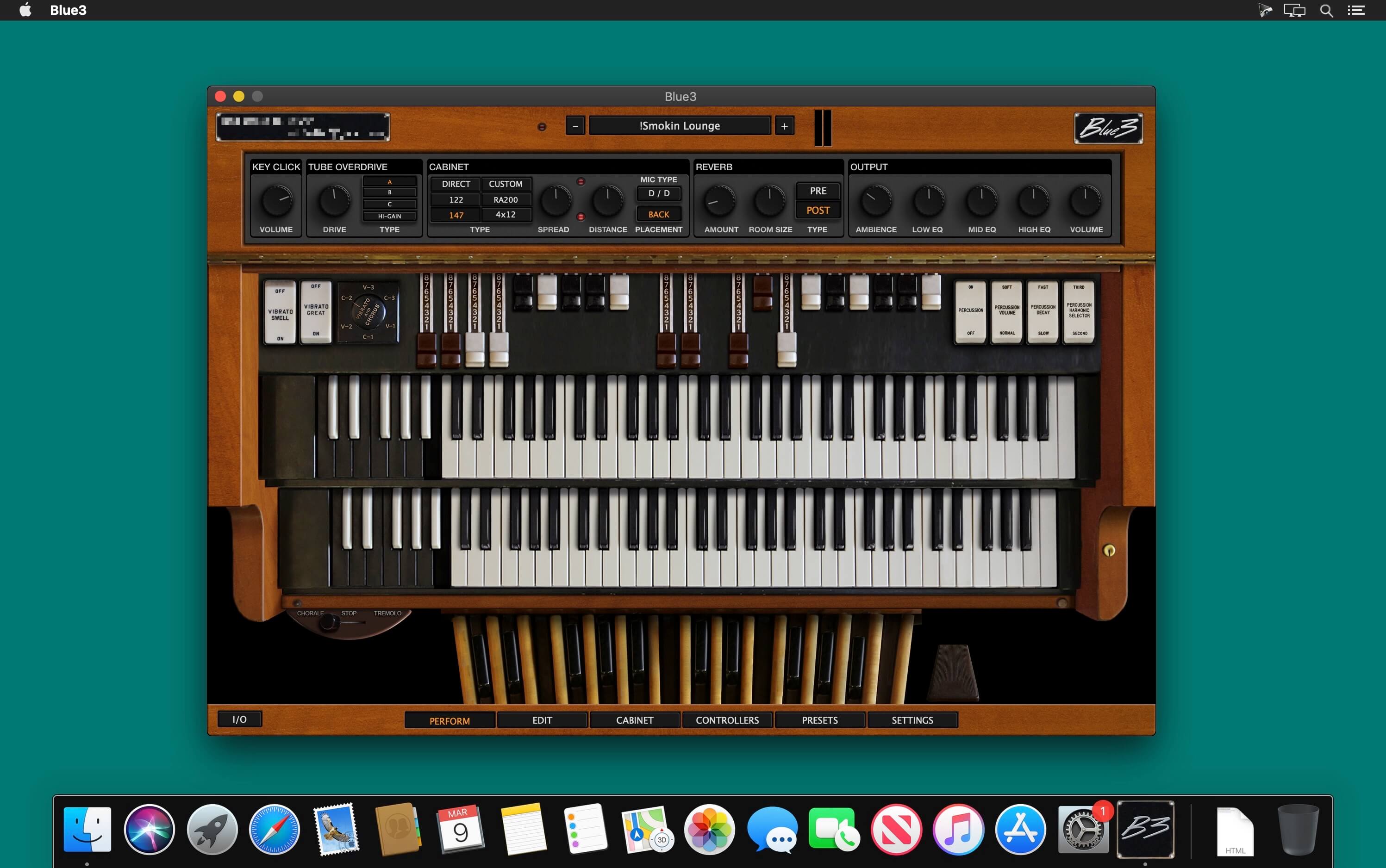
Task: Click the Key Click VOLUME knob
Action: click(277, 200)
